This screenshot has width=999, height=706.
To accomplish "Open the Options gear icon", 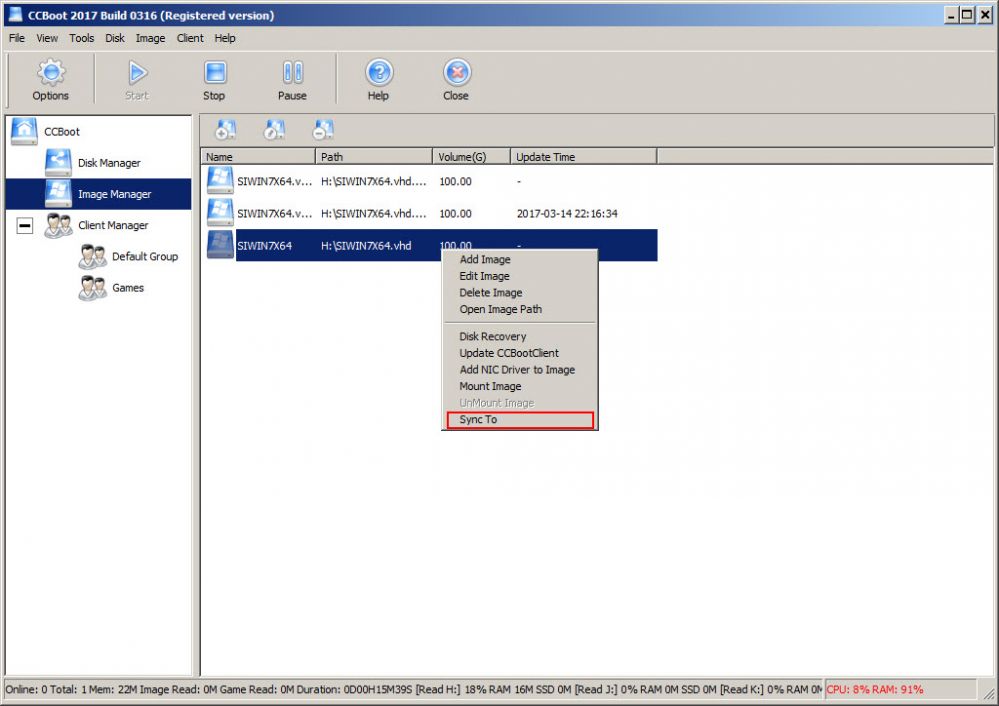I will pos(51,72).
